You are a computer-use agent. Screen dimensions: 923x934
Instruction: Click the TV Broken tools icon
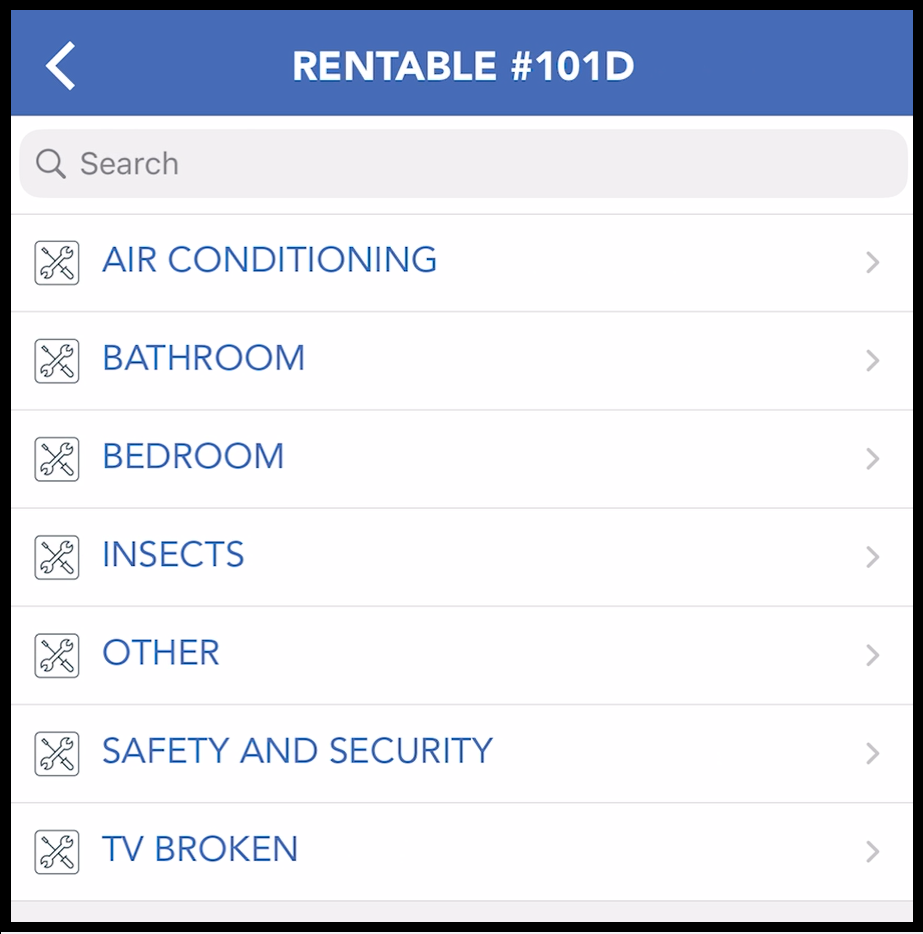(57, 851)
